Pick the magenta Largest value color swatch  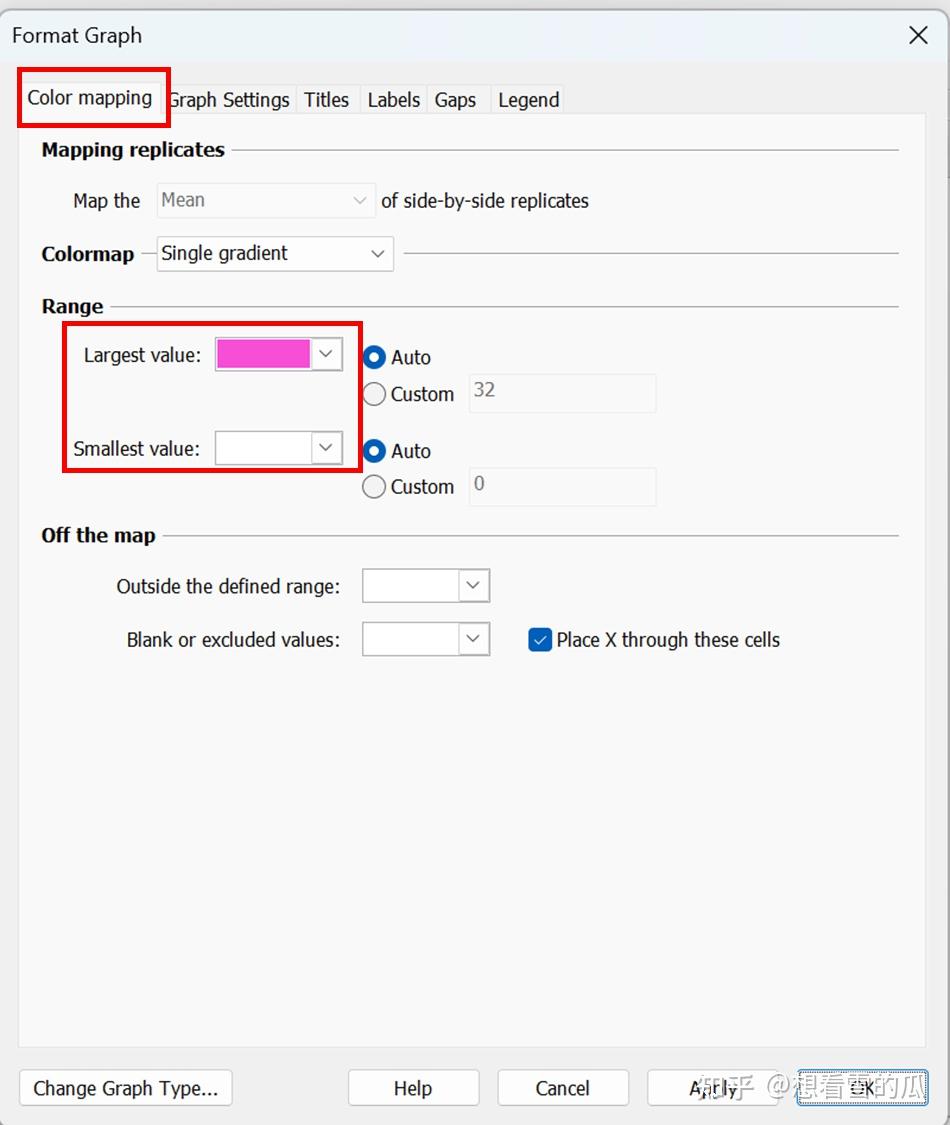point(278,354)
